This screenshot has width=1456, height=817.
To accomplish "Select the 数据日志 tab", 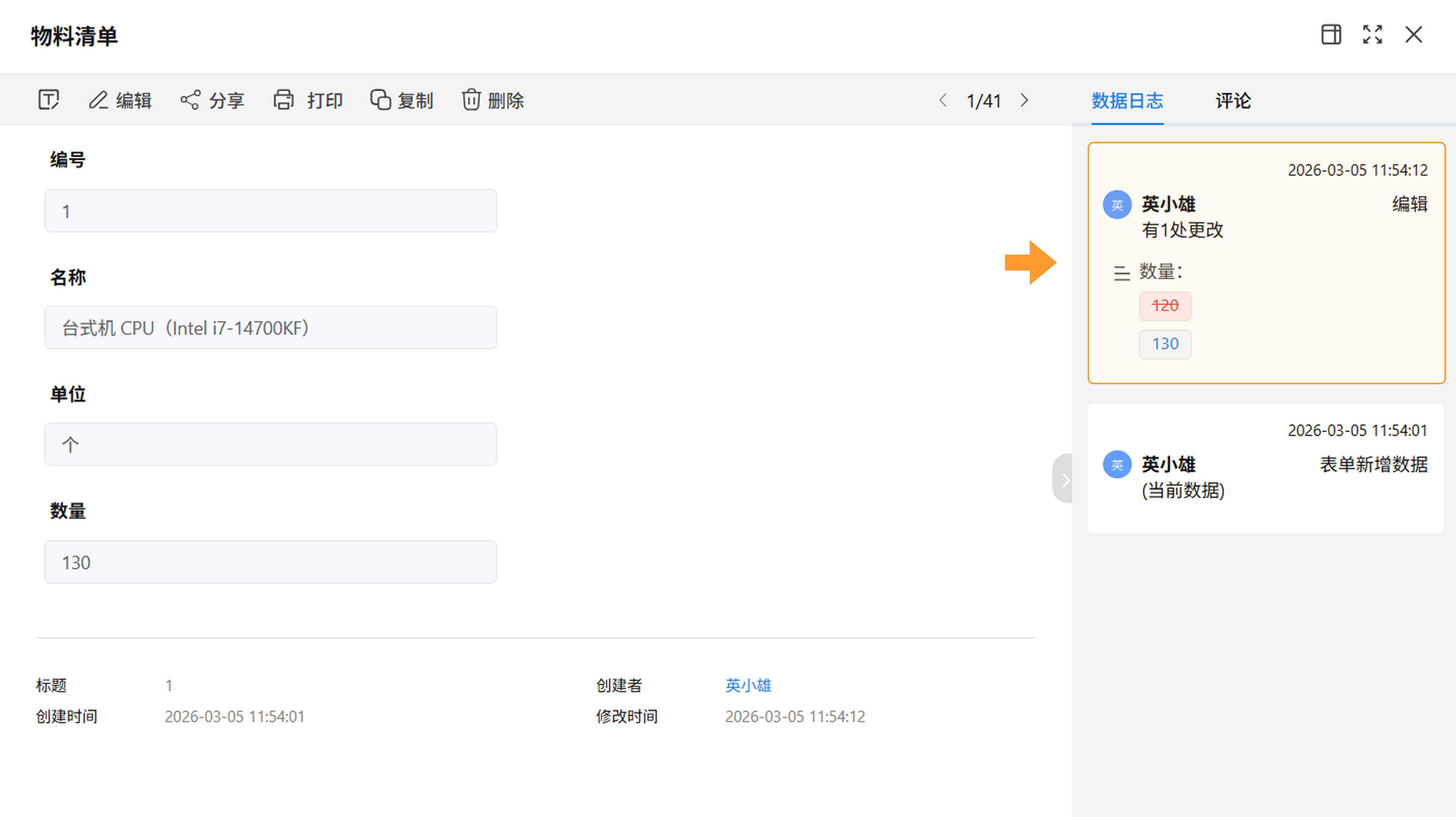I will 1127,100.
